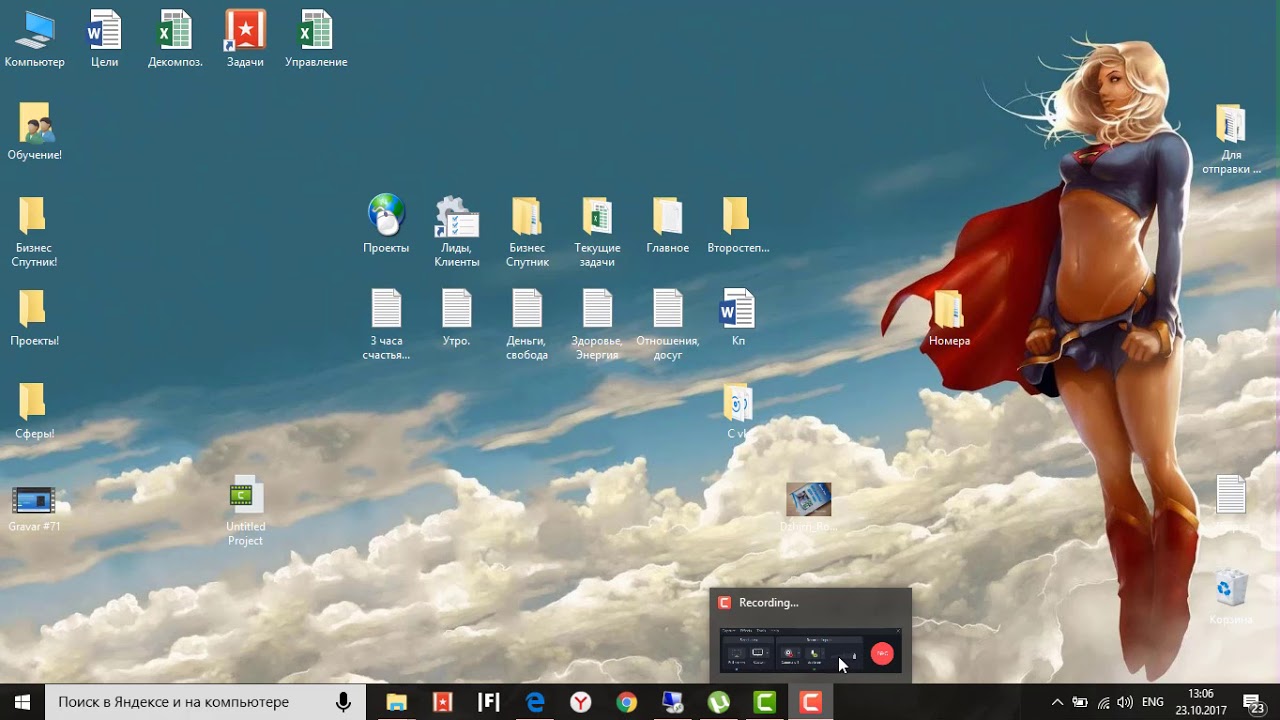
Task: Open File Explorer from the taskbar
Action: click(x=396, y=702)
